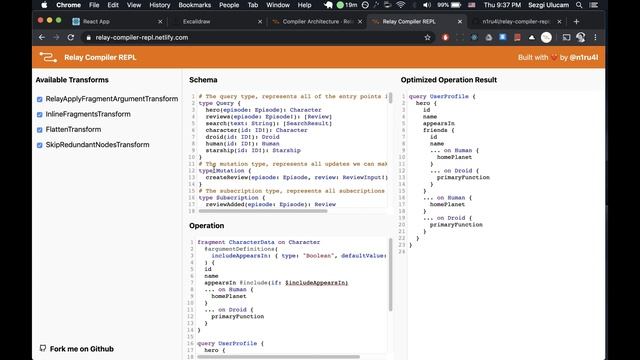Open @n1ru4l author link

click(x=584, y=58)
